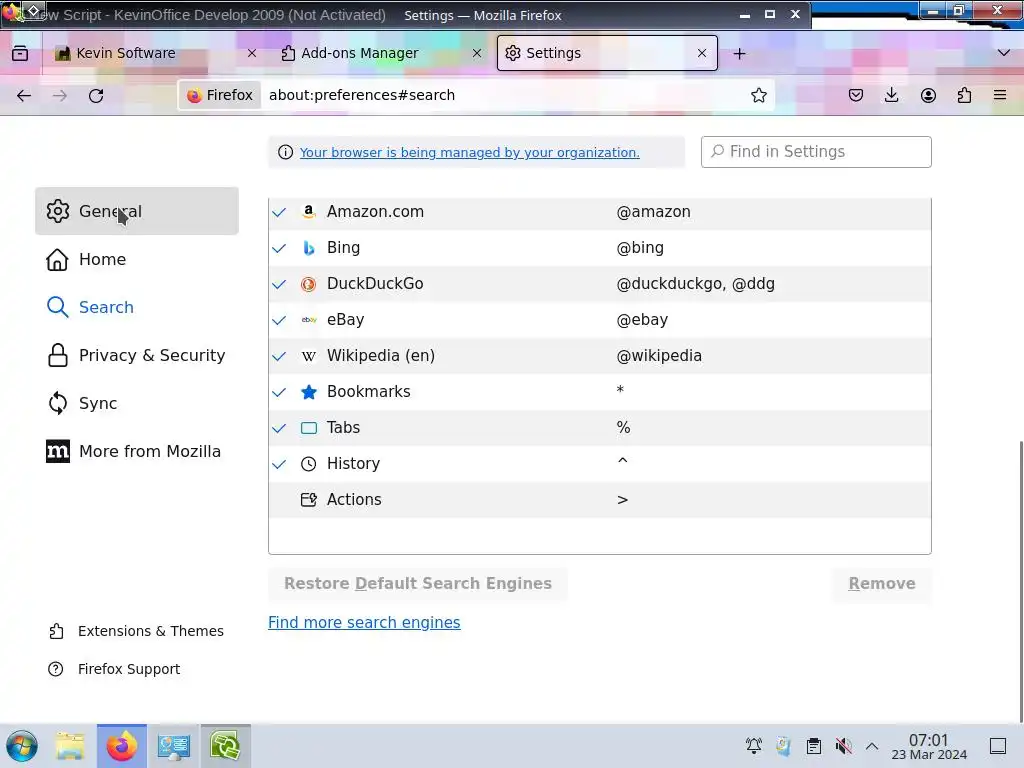The height and width of the screenshot is (768, 1024).
Task: Switch to the Add-ons Manager tab
Action: point(382,54)
